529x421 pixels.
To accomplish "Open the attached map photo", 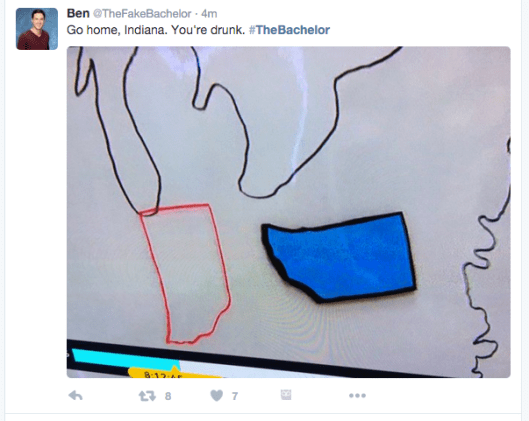I will click(x=288, y=212).
